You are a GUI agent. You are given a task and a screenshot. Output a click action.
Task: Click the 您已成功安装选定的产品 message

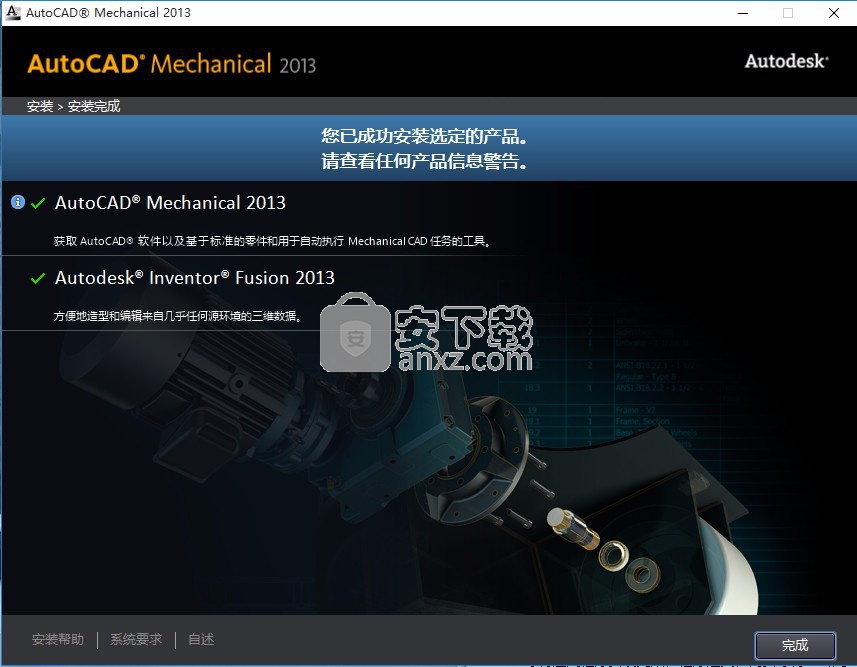pos(424,136)
